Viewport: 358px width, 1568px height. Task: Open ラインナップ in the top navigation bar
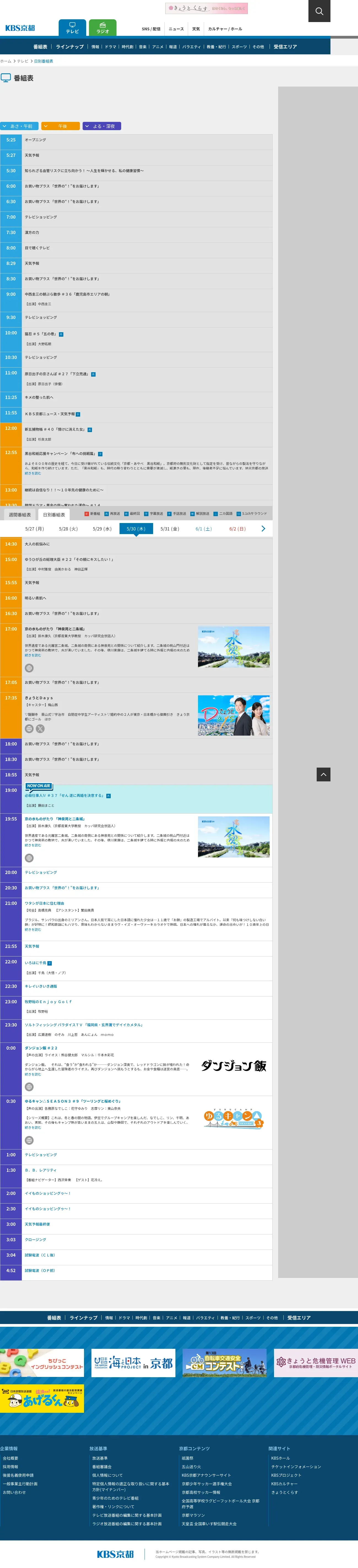(x=70, y=47)
